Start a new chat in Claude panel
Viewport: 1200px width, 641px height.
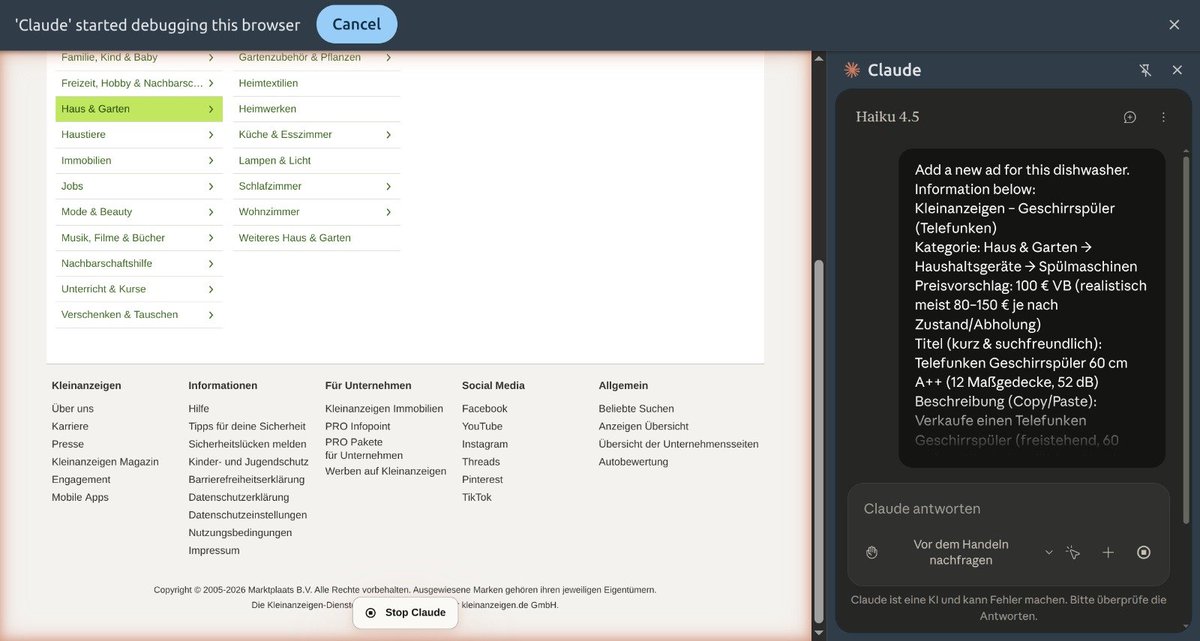point(1130,117)
